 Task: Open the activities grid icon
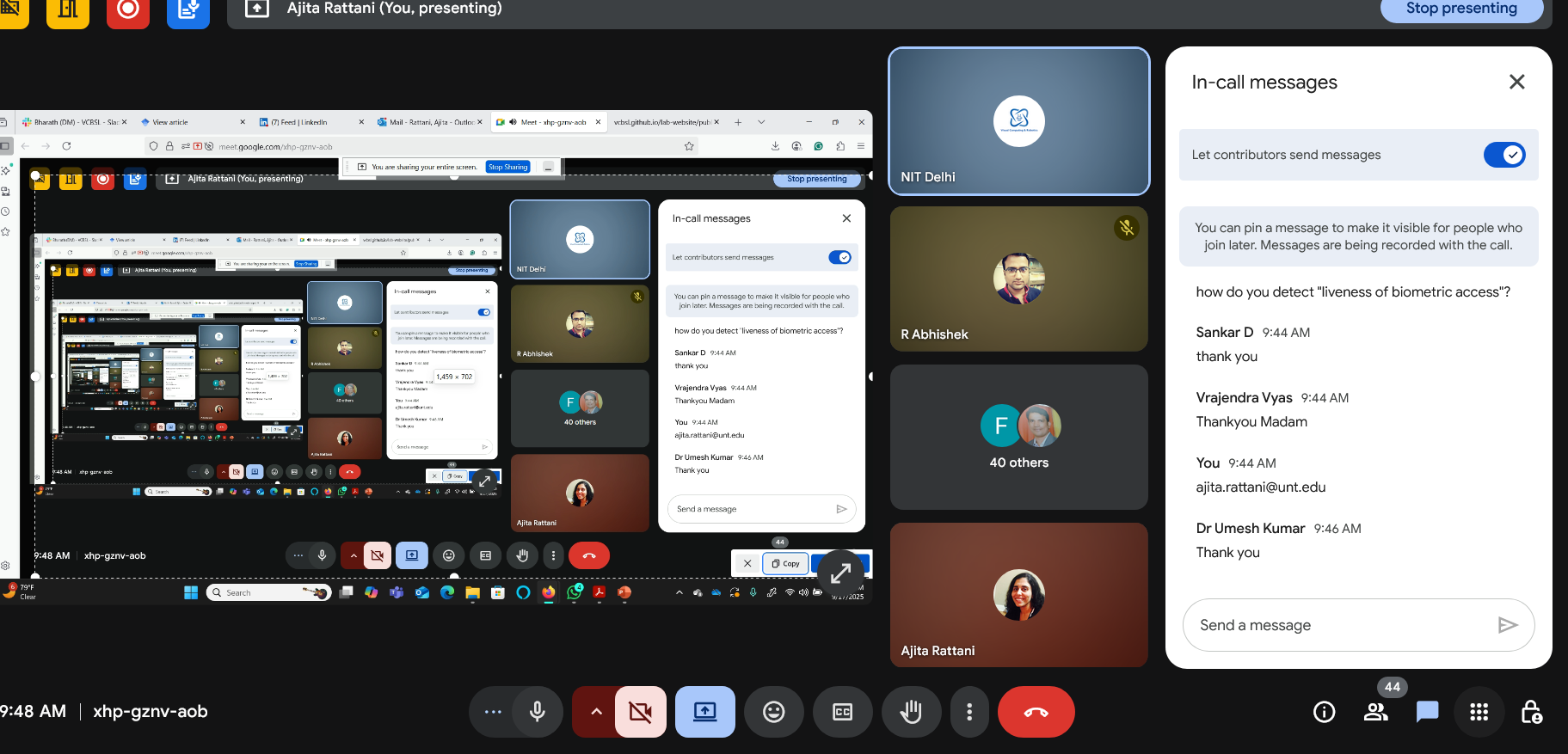1479,712
